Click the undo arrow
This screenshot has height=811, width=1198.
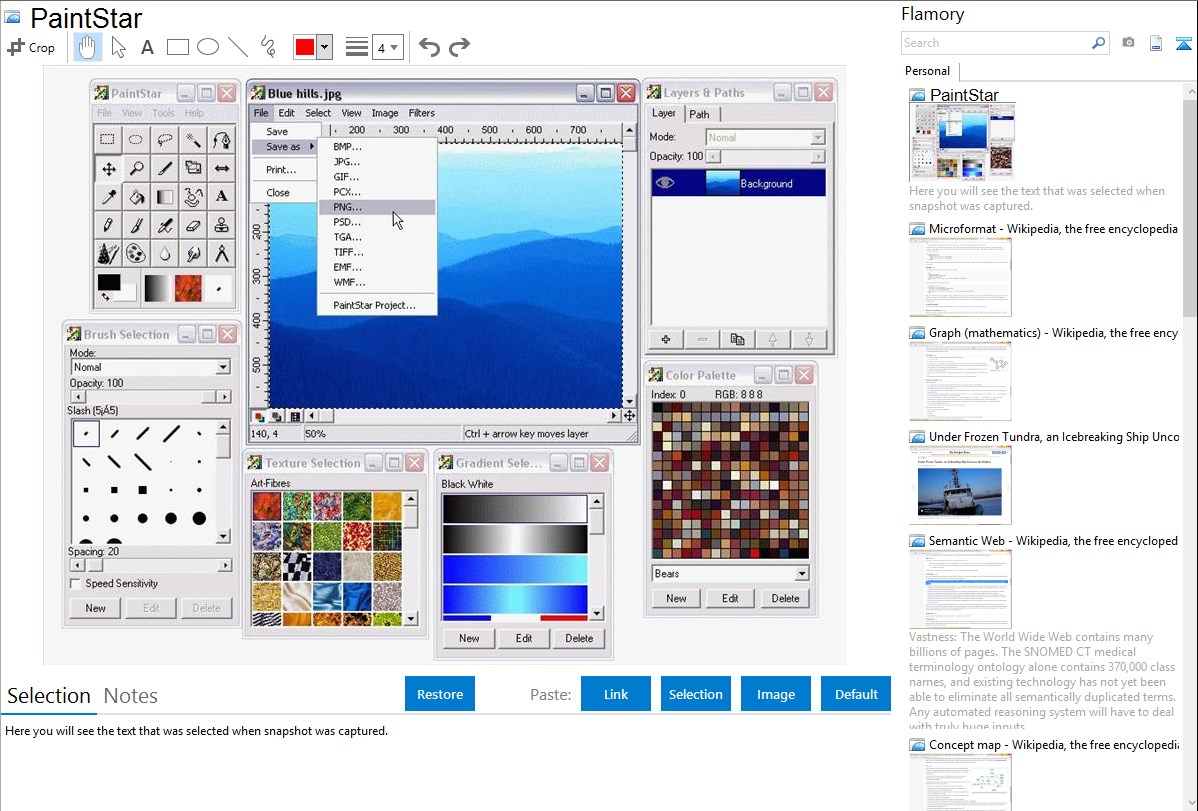tap(429, 47)
